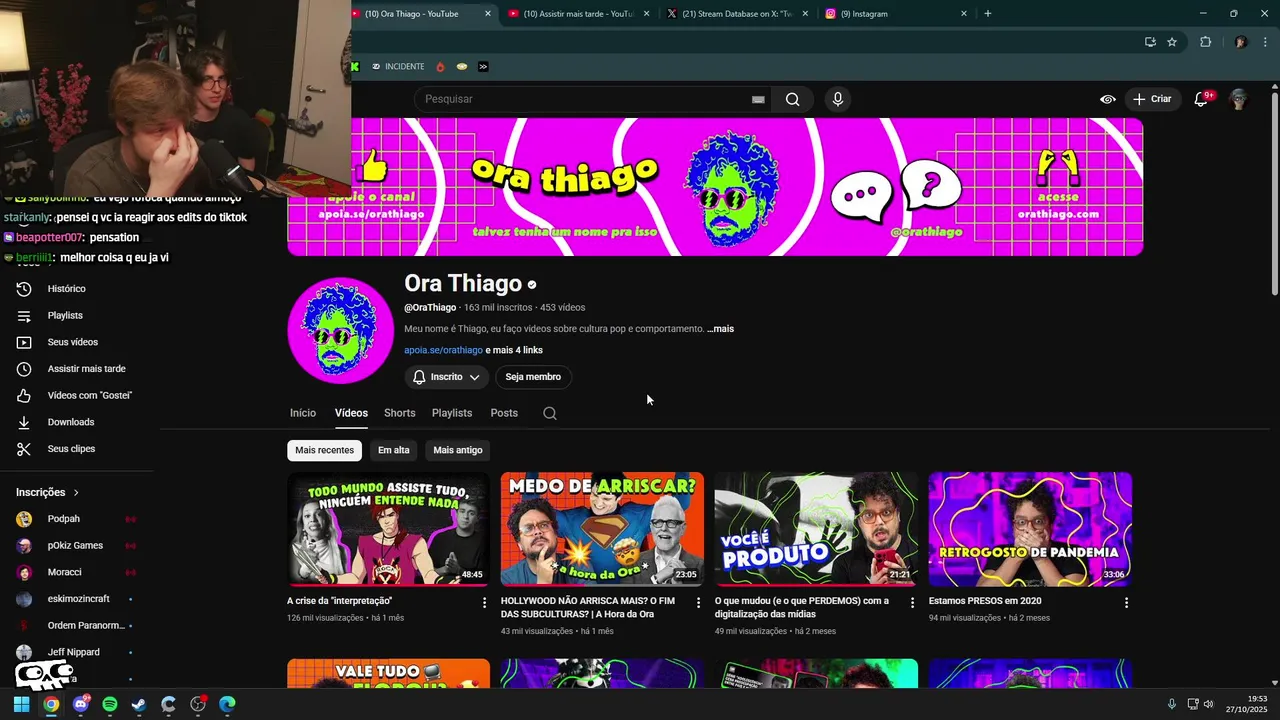The height and width of the screenshot is (720, 1280).
Task: Open YouTube notifications bell
Action: tap(1201, 99)
